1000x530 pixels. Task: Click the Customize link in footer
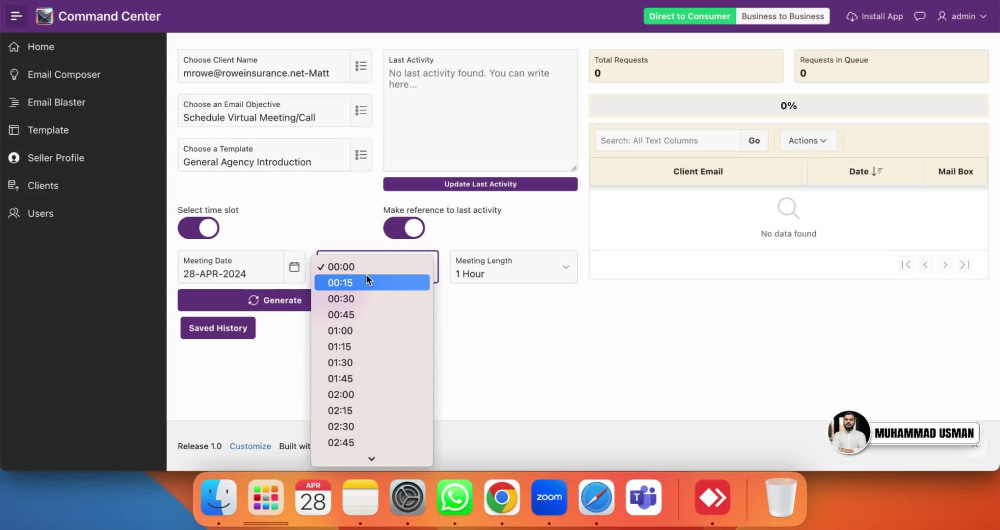tap(250, 446)
